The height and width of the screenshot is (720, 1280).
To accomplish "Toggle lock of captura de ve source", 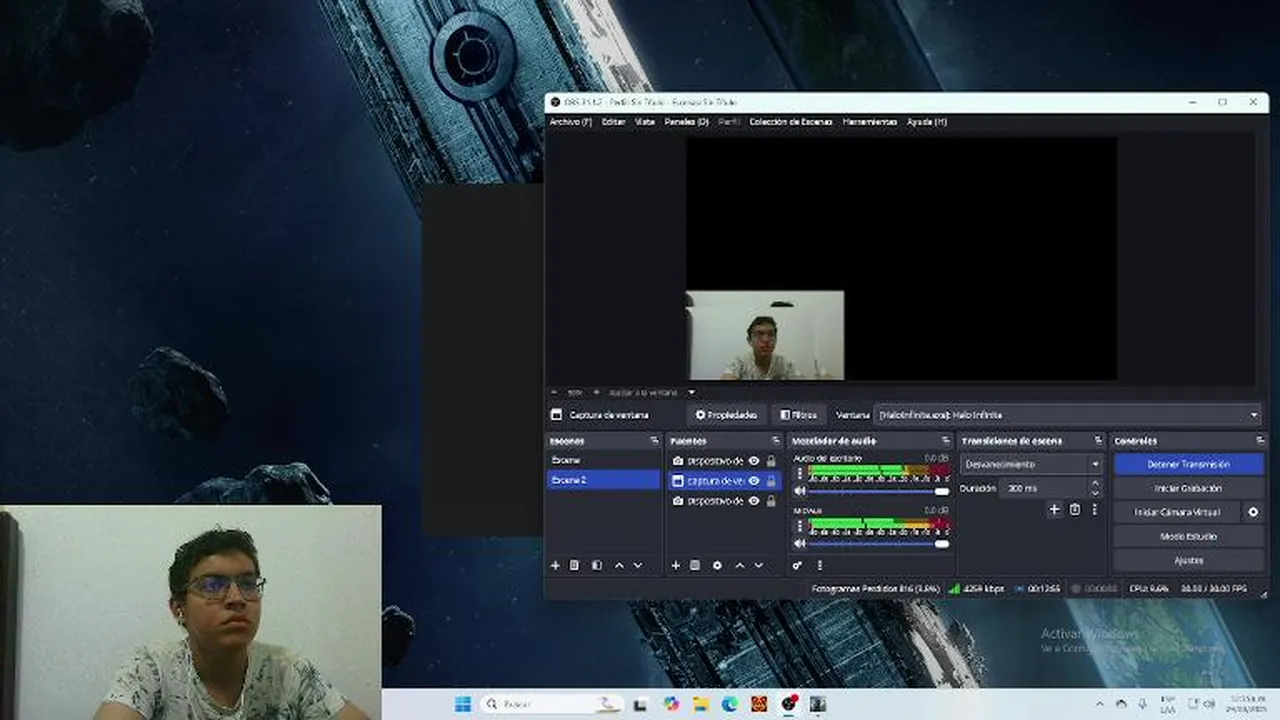I will (x=771, y=481).
